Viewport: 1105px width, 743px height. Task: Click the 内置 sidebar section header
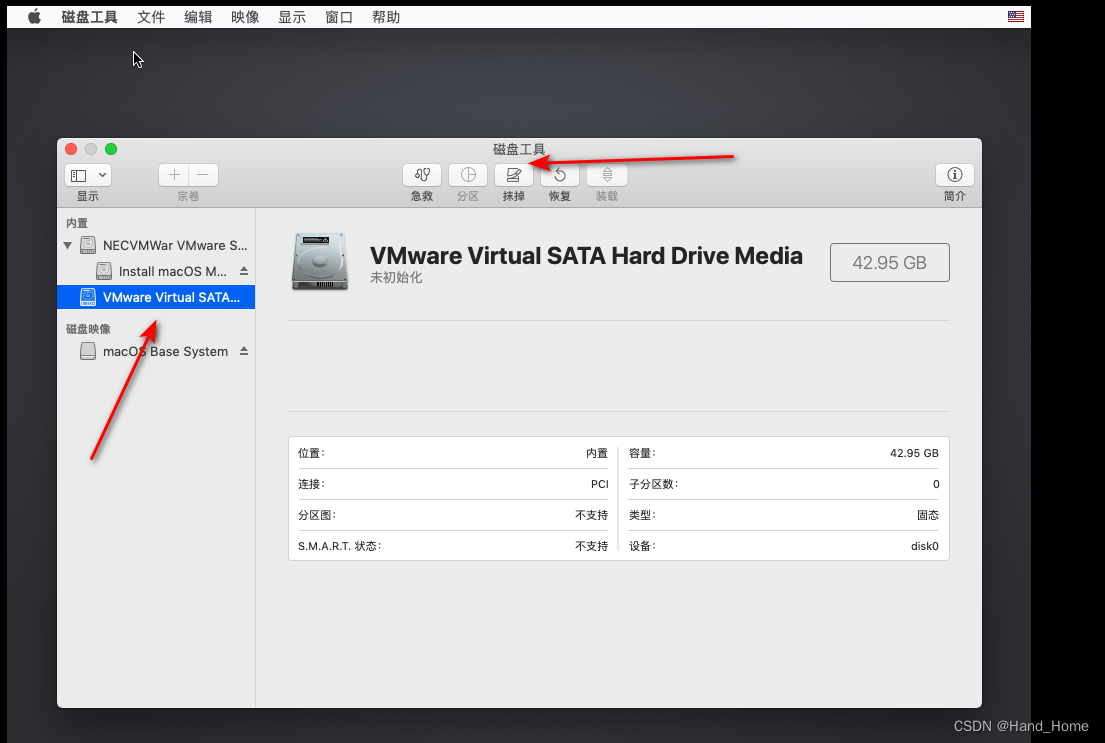tap(77, 223)
